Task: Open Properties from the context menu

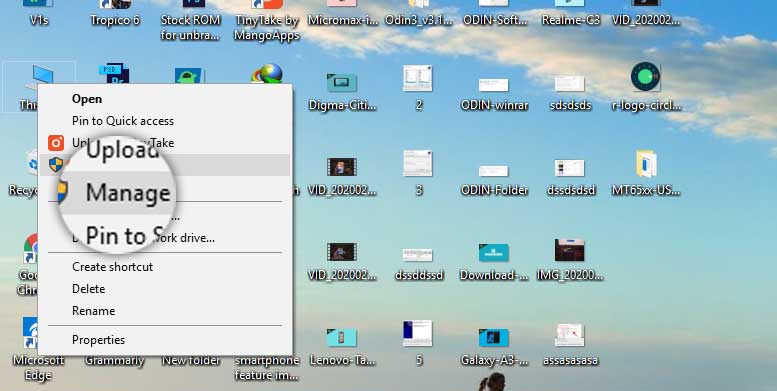Action: [98, 340]
